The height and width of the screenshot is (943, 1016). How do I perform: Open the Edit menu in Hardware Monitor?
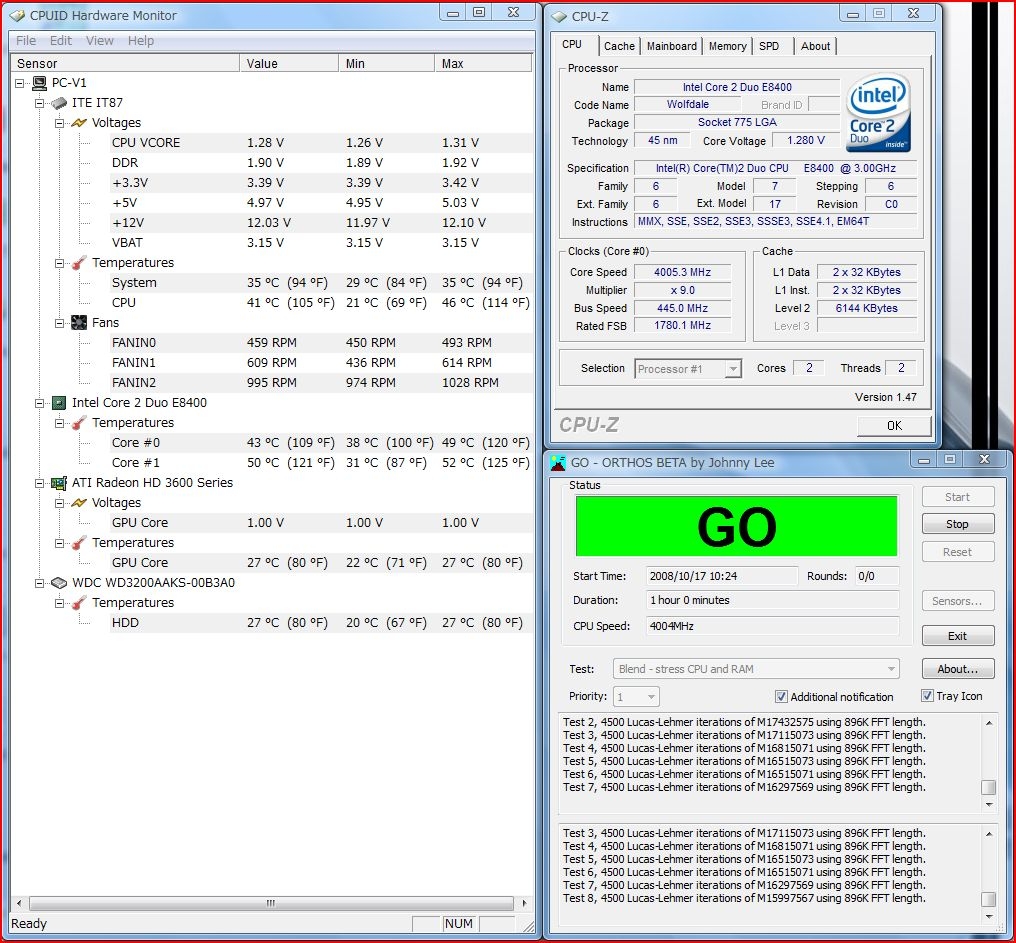tap(61, 41)
